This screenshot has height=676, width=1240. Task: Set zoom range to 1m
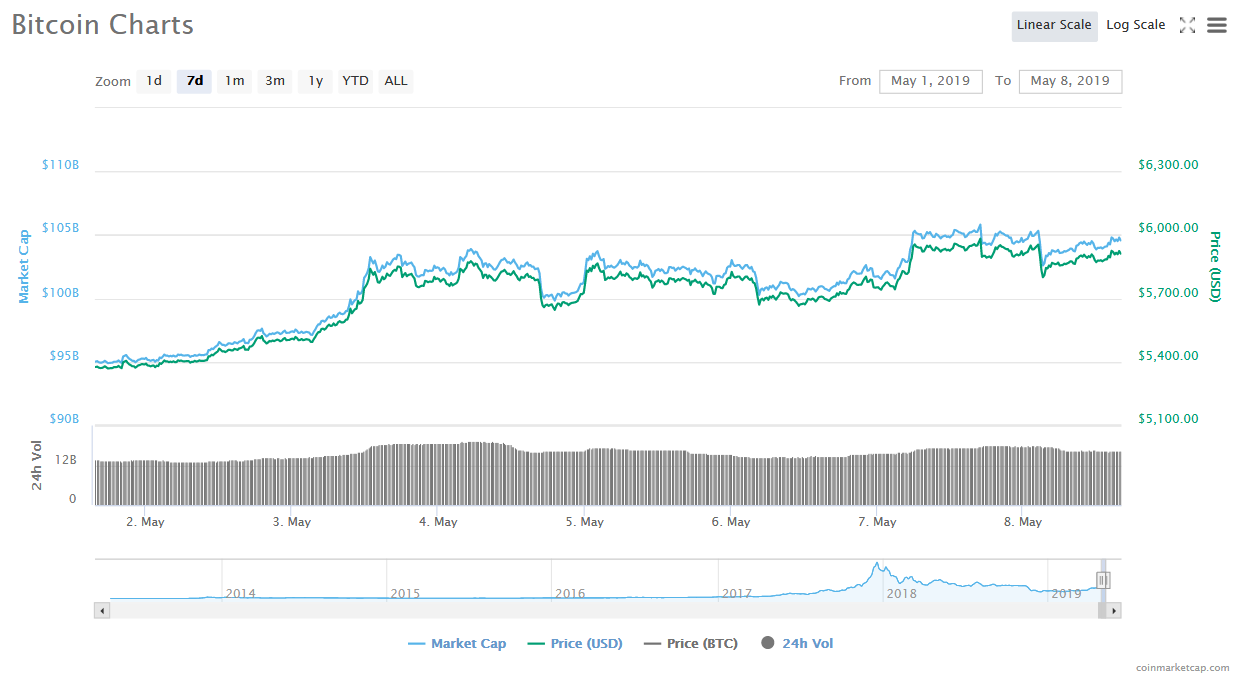(x=235, y=81)
